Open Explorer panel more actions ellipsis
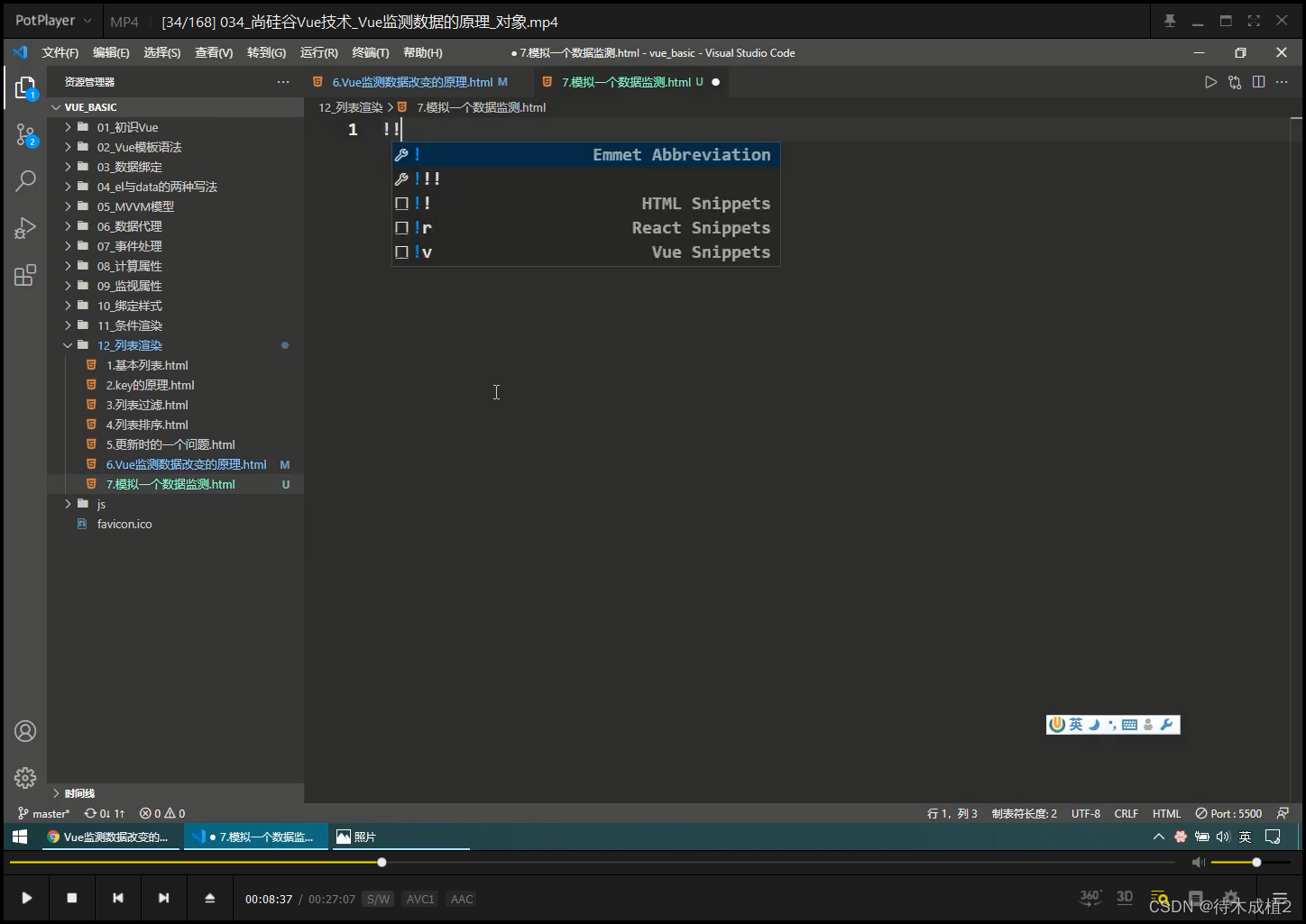Viewport: 1306px width, 924px height. tap(283, 82)
